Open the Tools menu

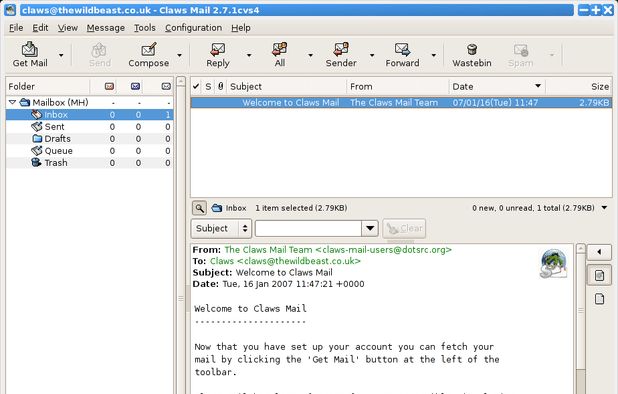(x=145, y=28)
